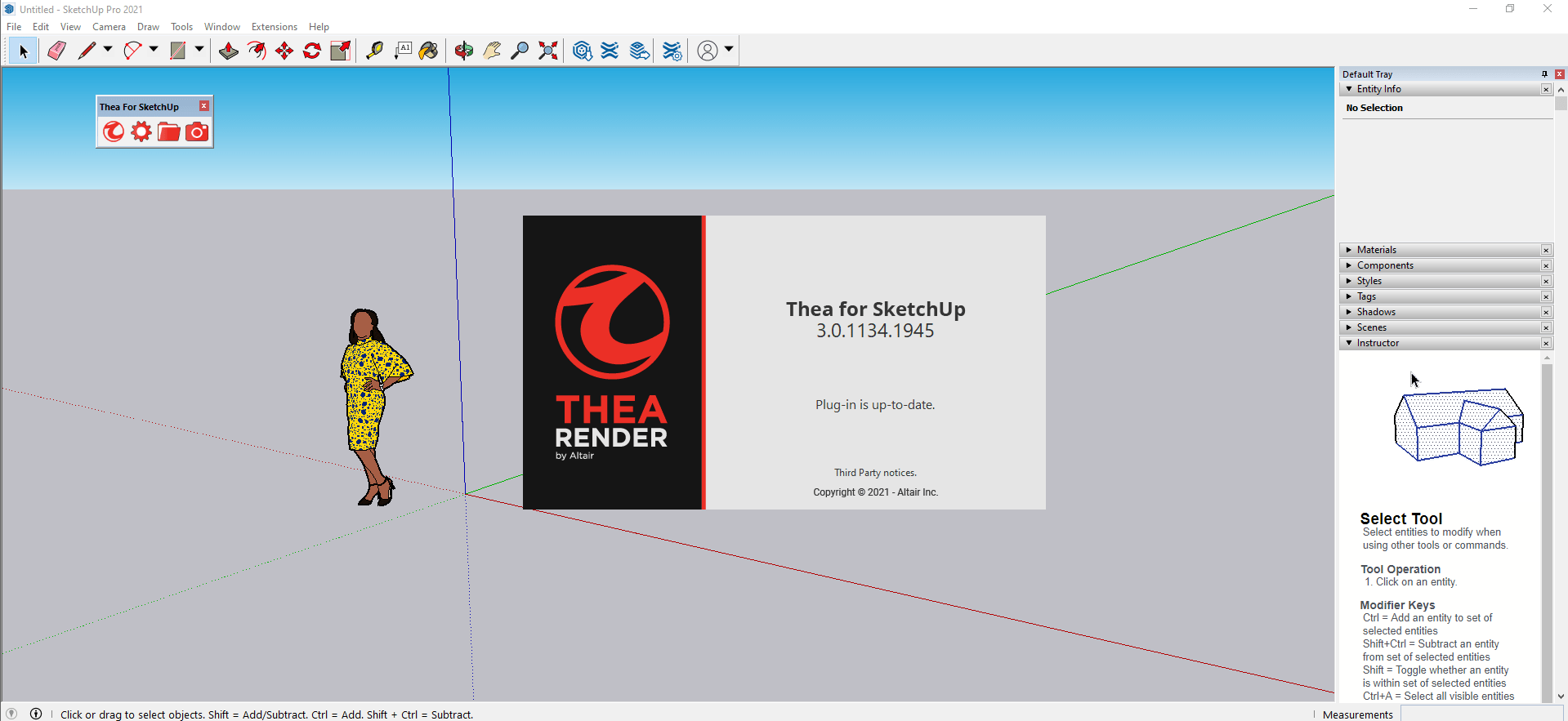Expand the Materials panel
Viewport: 1568px width, 721px height.
[1349, 250]
